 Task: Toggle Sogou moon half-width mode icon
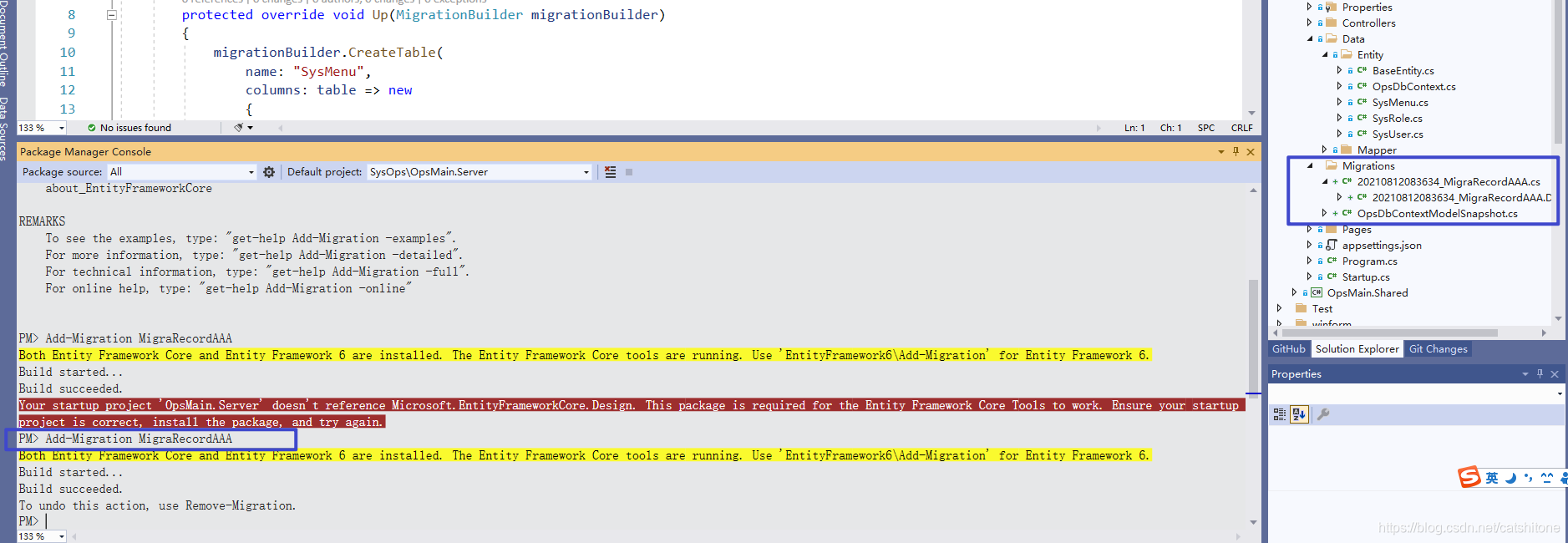pos(1510,478)
